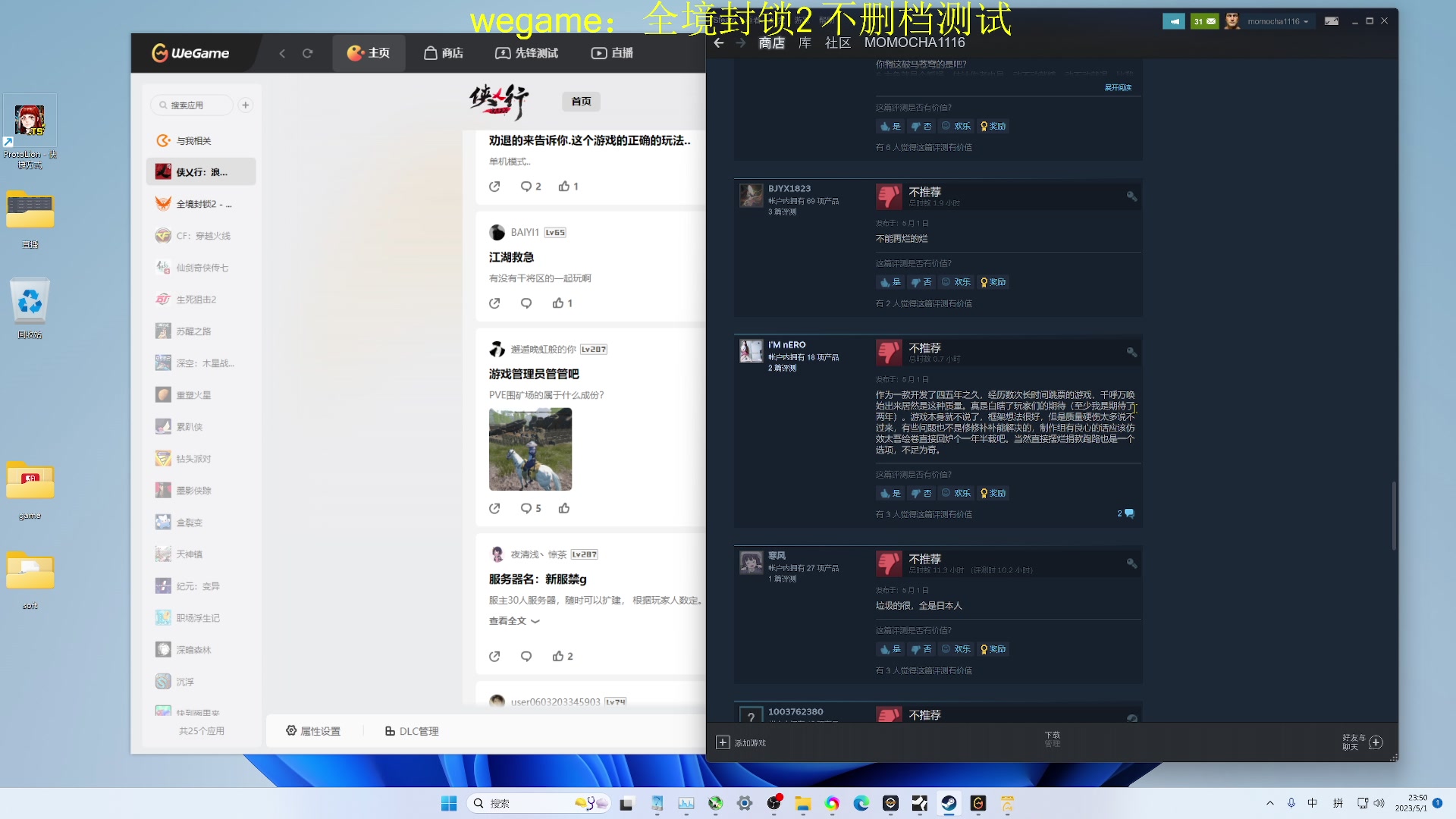Viewport: 1456px width, 819px height.
Task: Select 重塑火星 in the sidebar
Action: (201, 395)
